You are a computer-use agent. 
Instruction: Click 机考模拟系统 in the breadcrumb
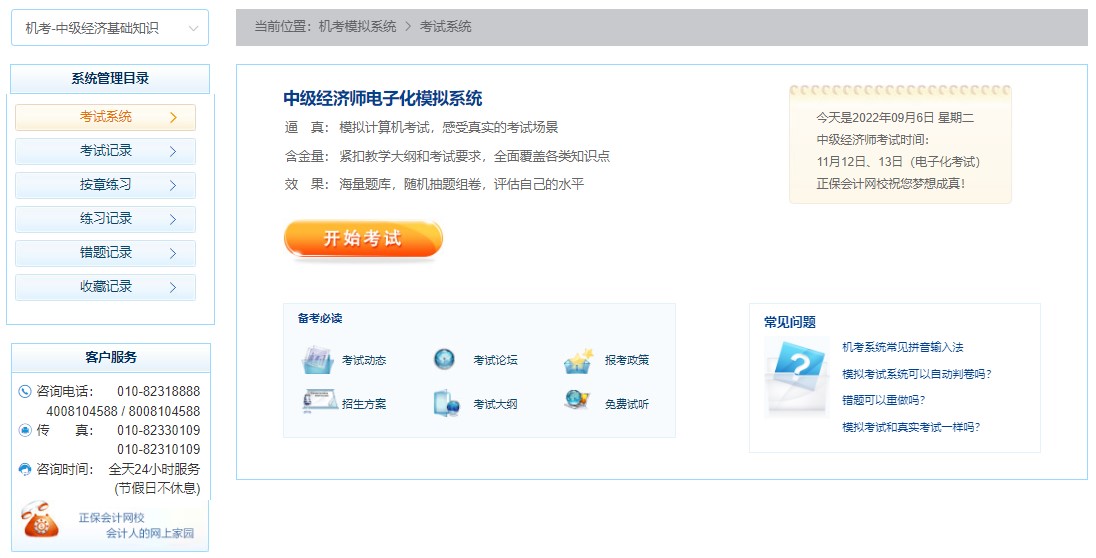(357, 27)
